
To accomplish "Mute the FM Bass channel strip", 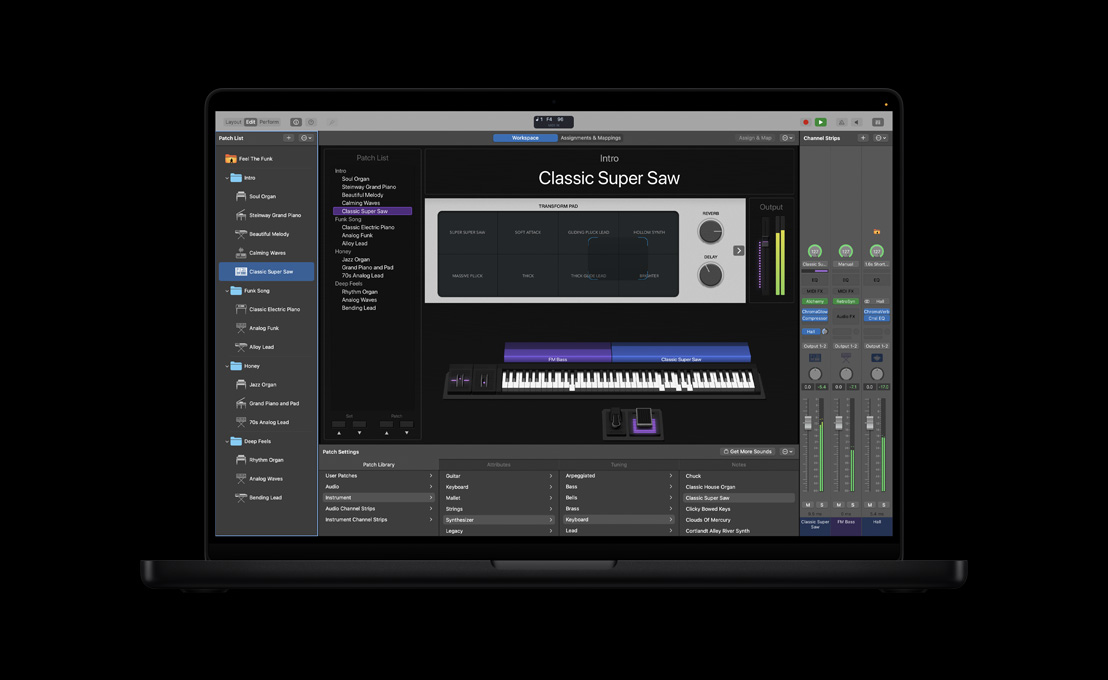I will point(837,505).
